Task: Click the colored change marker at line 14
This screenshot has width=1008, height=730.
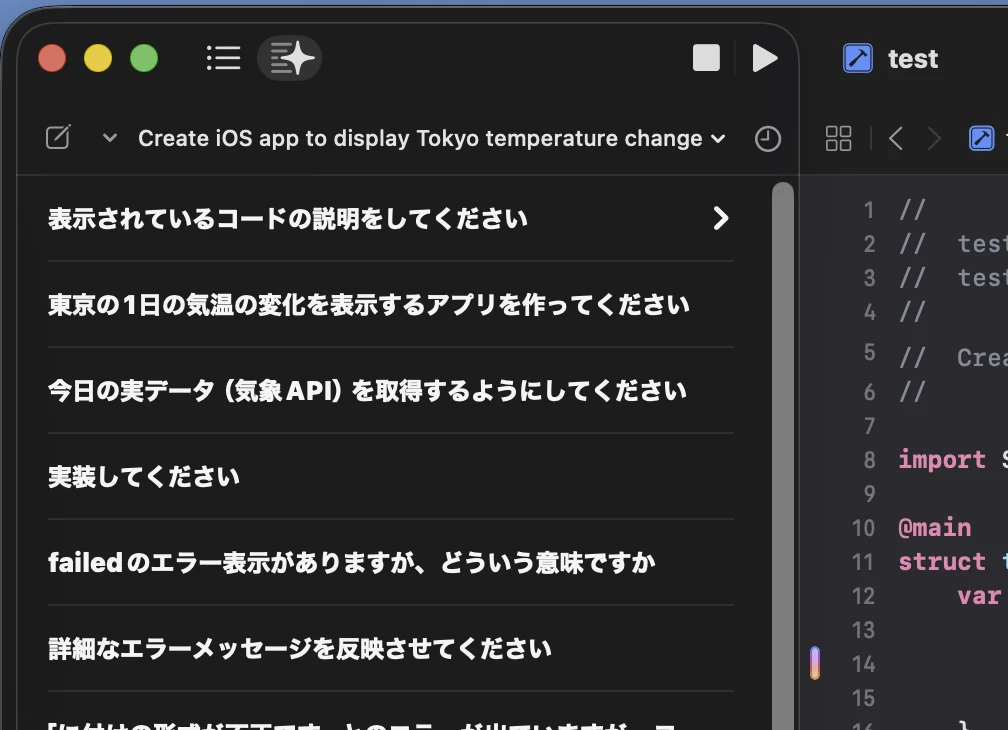Action: pyautogui.click(x=815, y=663)
